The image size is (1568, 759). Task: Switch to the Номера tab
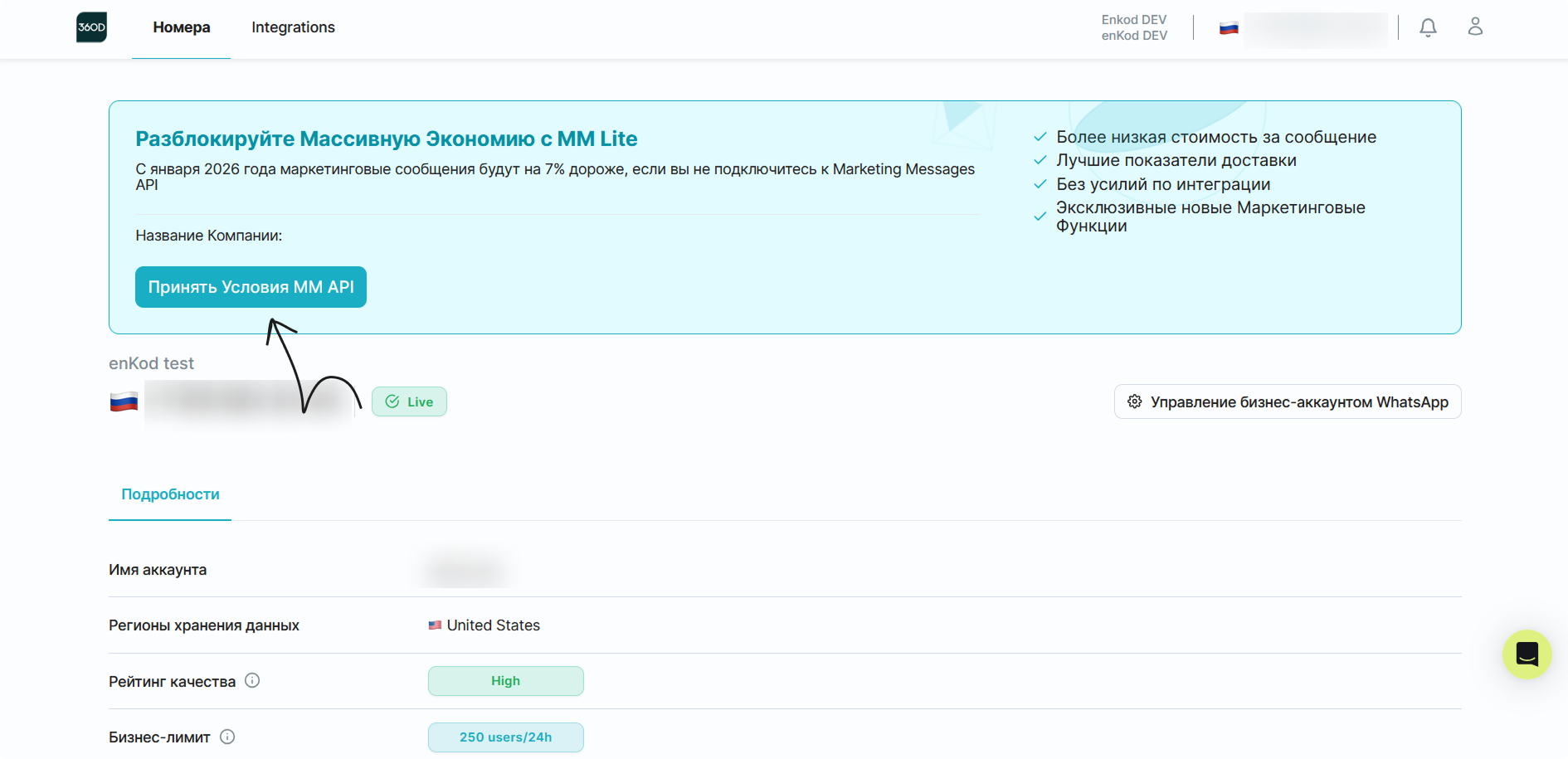tap(182, 27)
